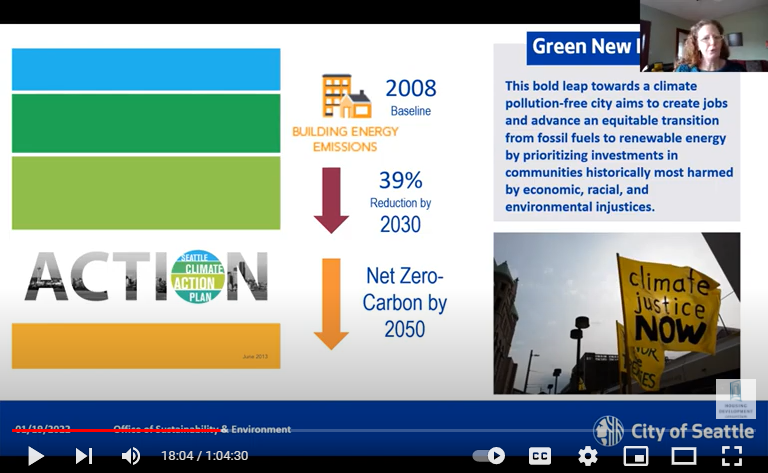The height and width of the screenshot is (473, 768).
Task: Switch to miniplayer mode
Action: [x=636, y=456]
